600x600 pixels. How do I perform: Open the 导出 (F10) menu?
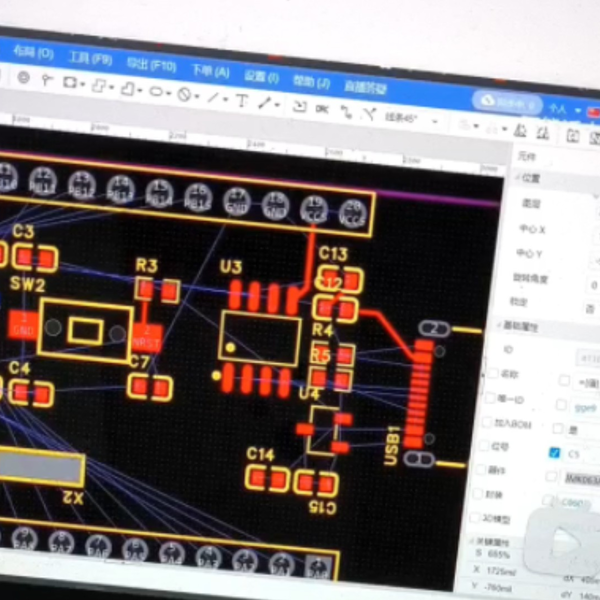click(x=152, y=65)
